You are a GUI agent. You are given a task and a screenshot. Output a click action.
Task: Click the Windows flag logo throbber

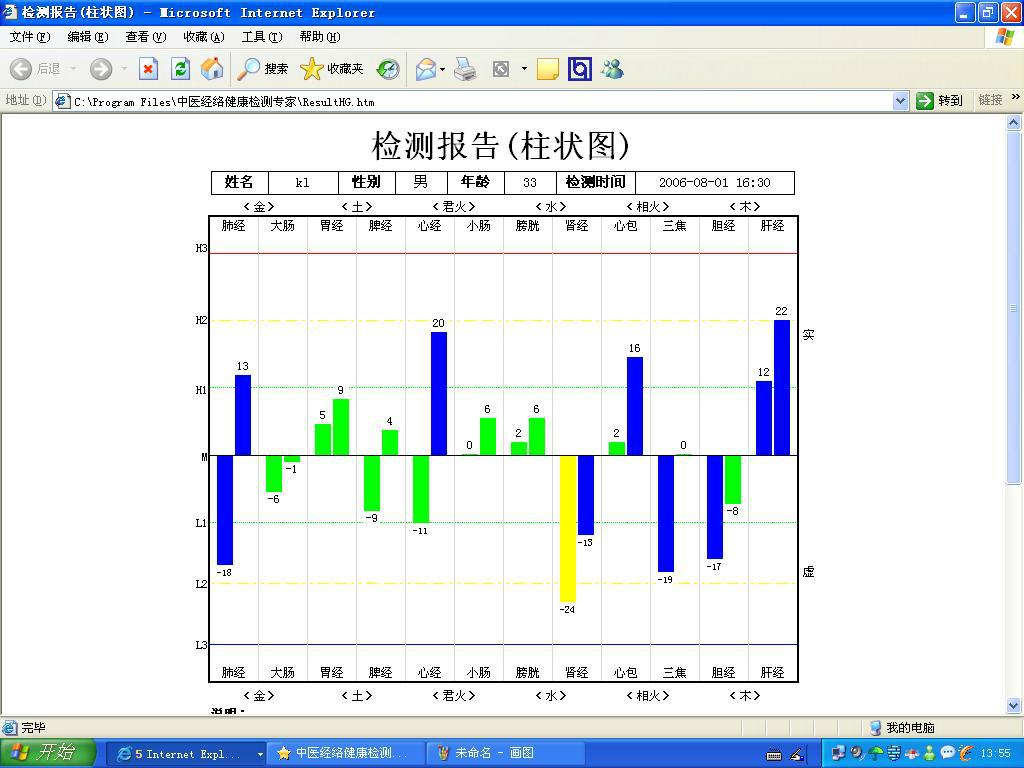(1004, 37)
